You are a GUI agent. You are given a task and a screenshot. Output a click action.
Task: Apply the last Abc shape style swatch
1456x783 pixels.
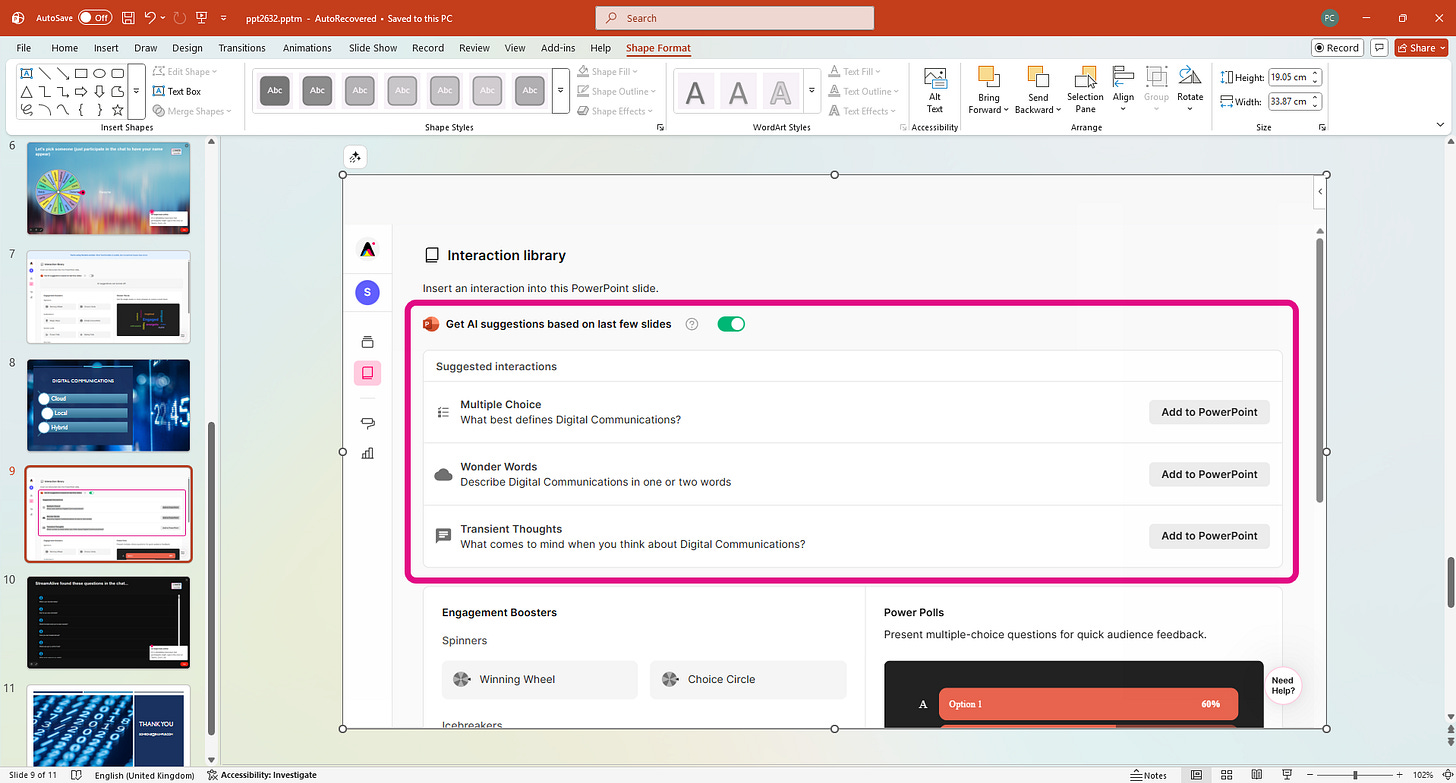tap(530, 91)
